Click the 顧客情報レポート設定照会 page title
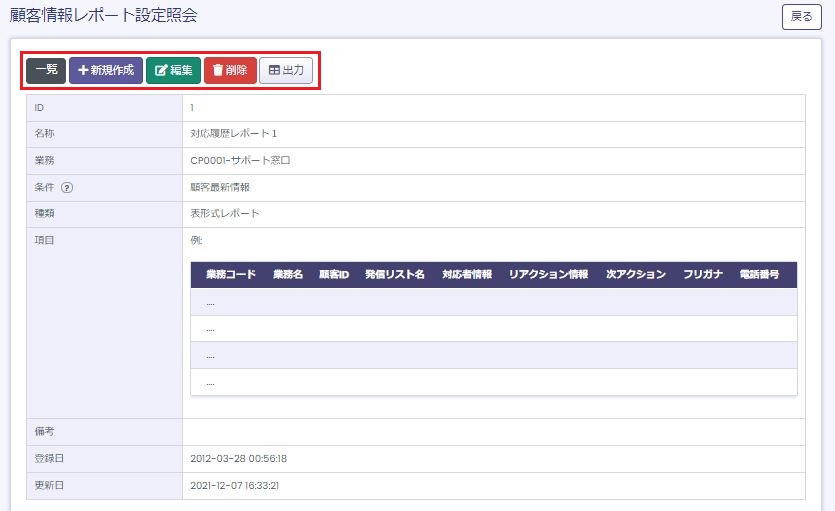Viewport: 835px width, 511px height. [x=104, y=16]
